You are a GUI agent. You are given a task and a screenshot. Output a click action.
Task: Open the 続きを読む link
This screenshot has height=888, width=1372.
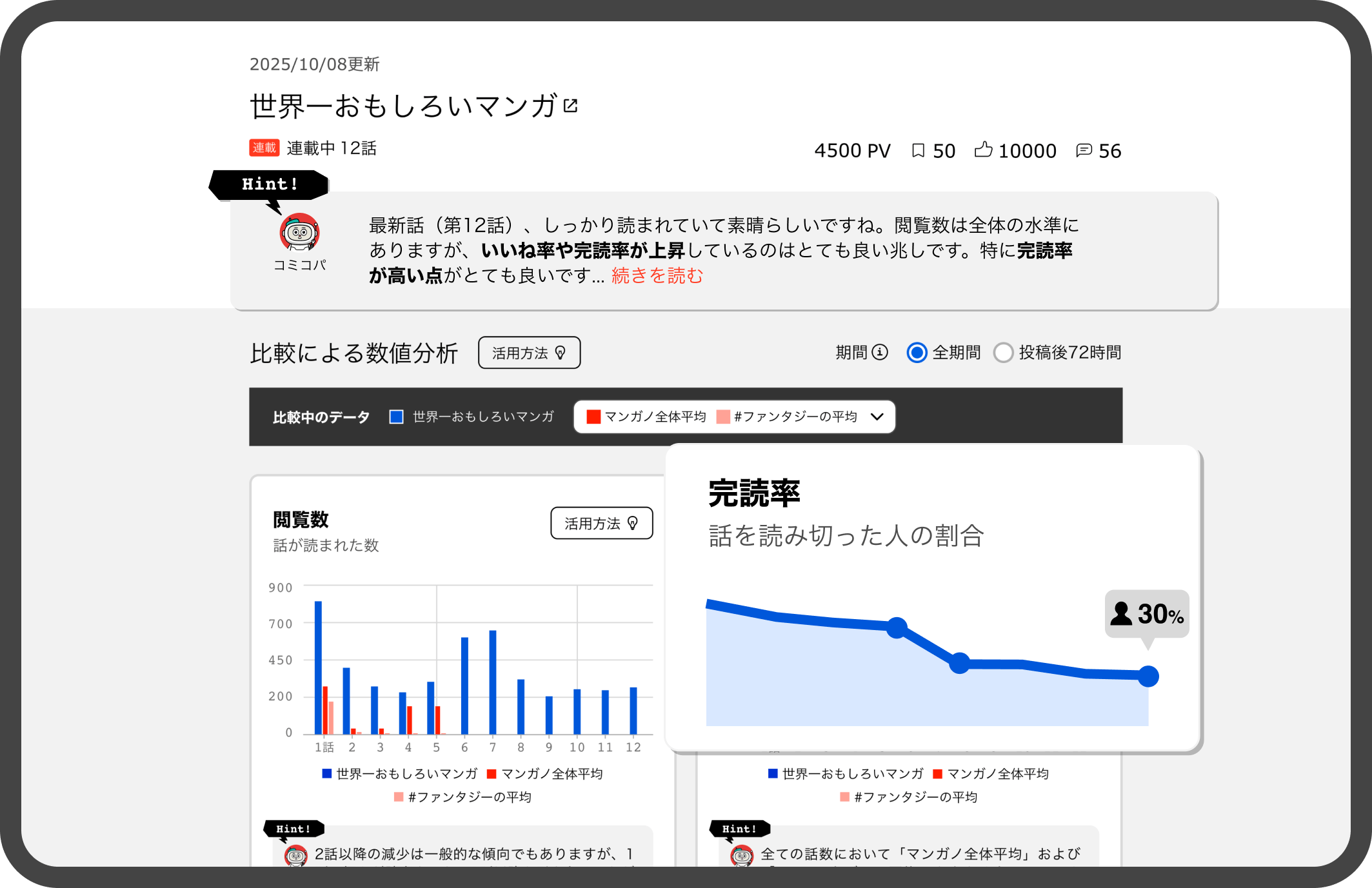(x=657, y=276)
